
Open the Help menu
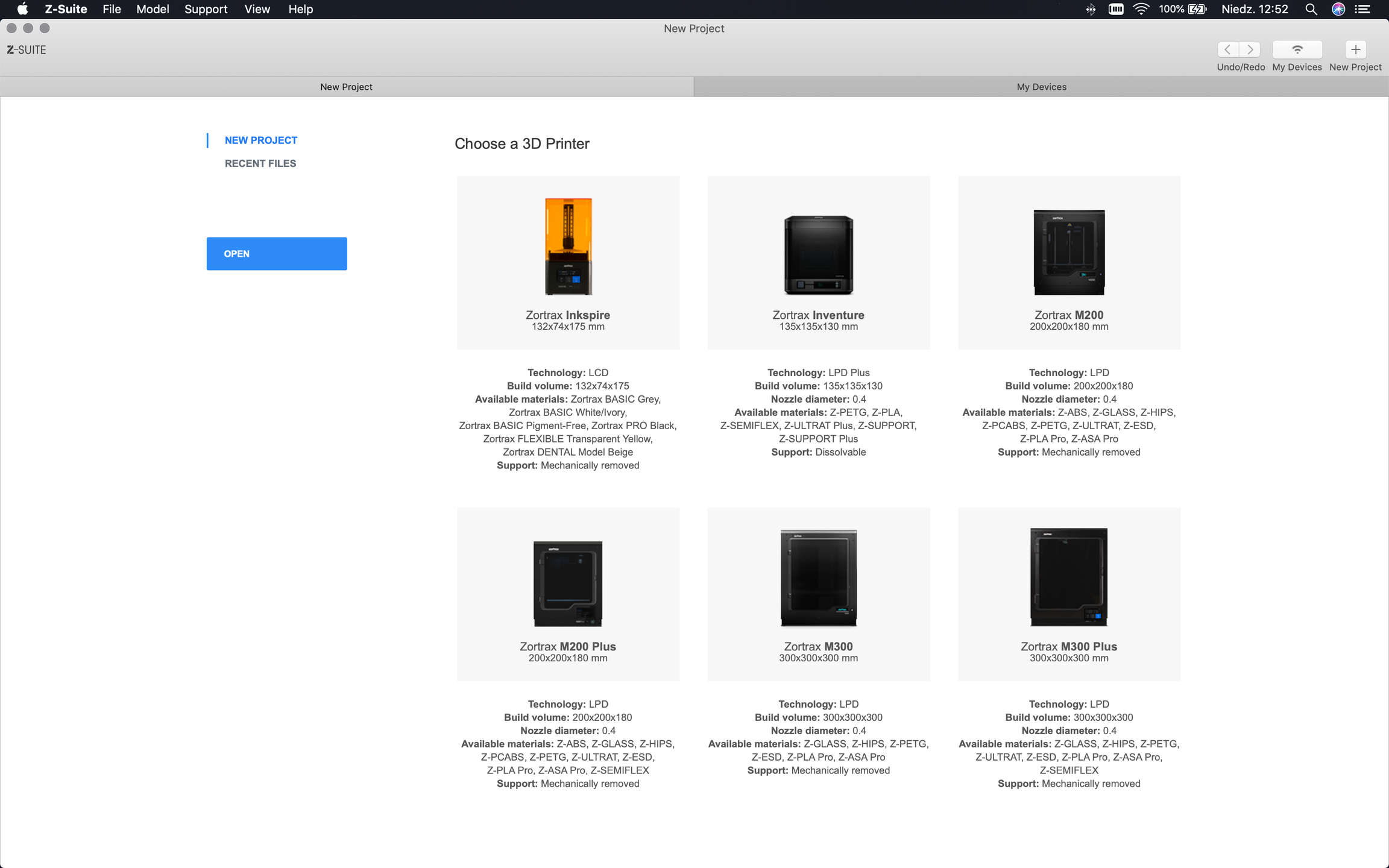click(x=300, y=9)
